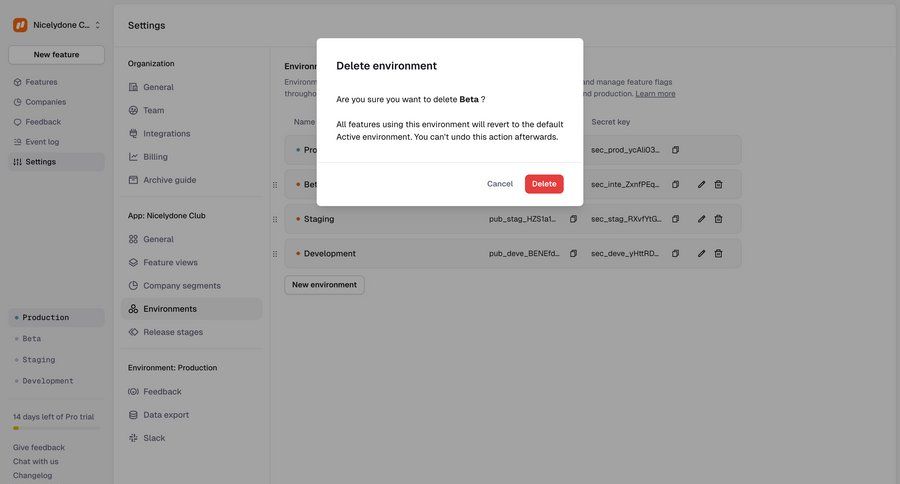Viewport: 900px width, 484px height.
Task: Click the Billing chart icon
Action: pos(133,157)
